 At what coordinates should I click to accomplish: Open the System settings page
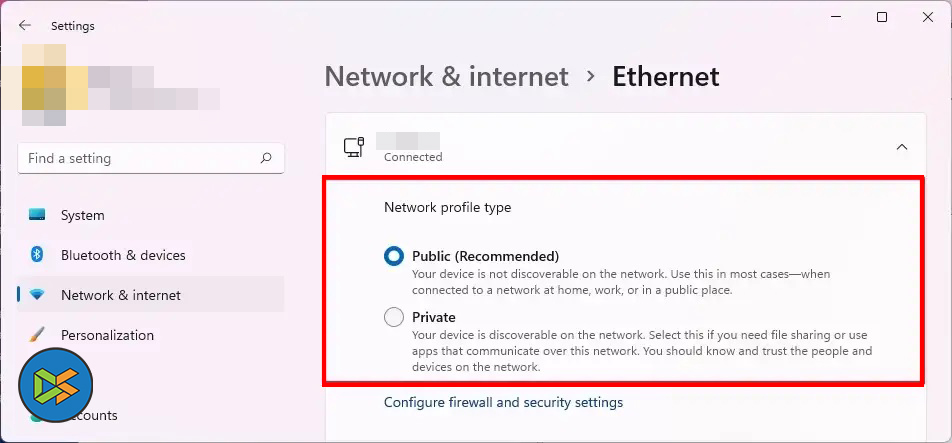click(x=82, y=215)
